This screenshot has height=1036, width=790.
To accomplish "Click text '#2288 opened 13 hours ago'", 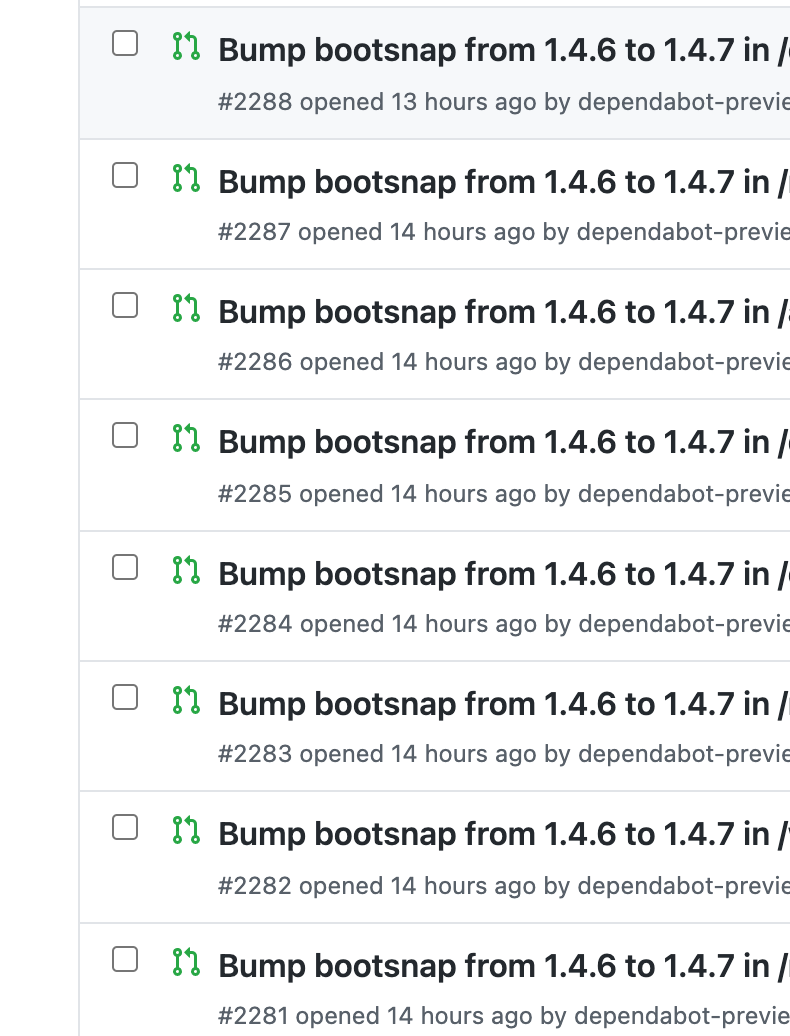I will (x=377, y=102).
